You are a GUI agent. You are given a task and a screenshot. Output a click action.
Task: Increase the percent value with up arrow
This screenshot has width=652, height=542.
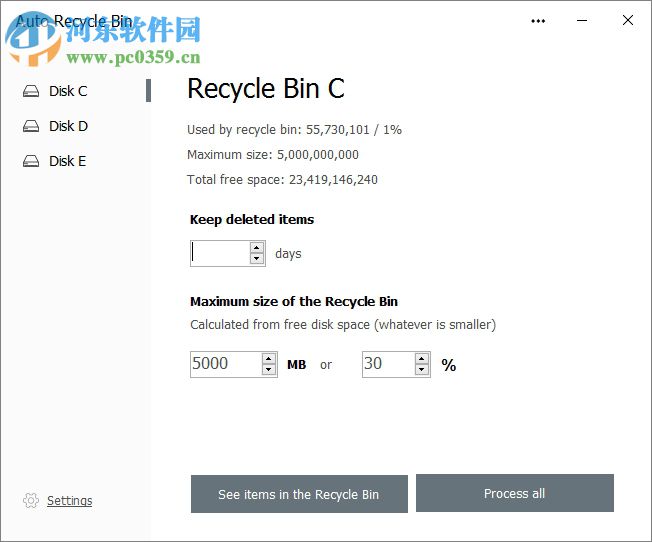422,359
